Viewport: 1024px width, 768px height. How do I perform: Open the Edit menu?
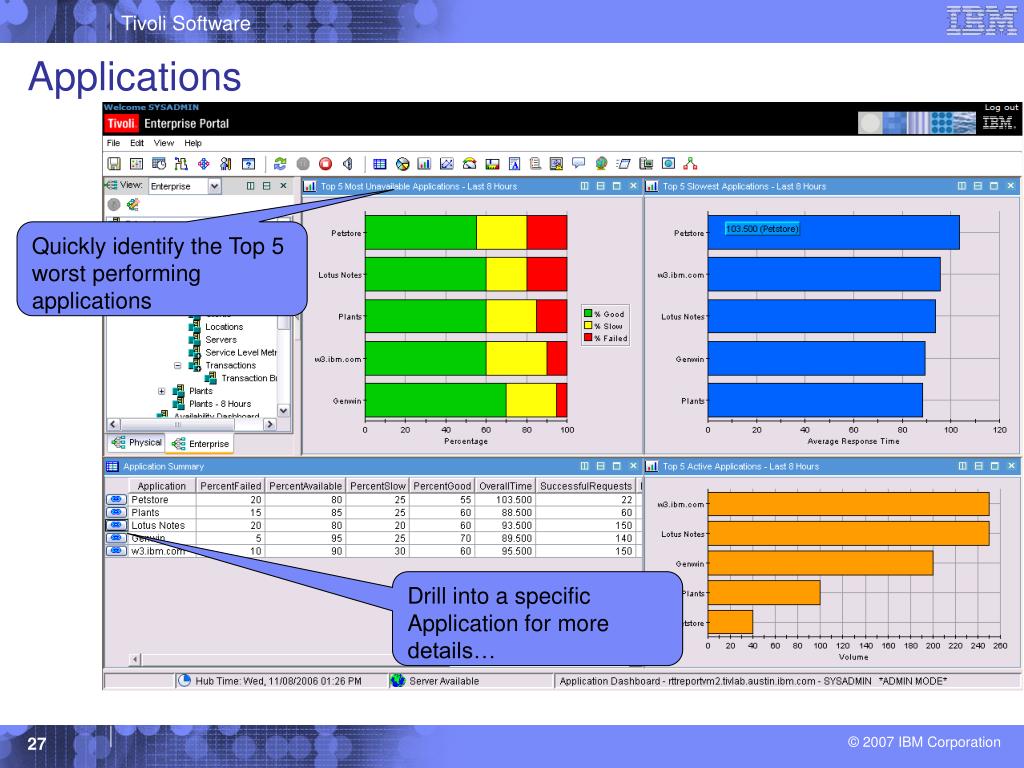(x=136, y=143)
